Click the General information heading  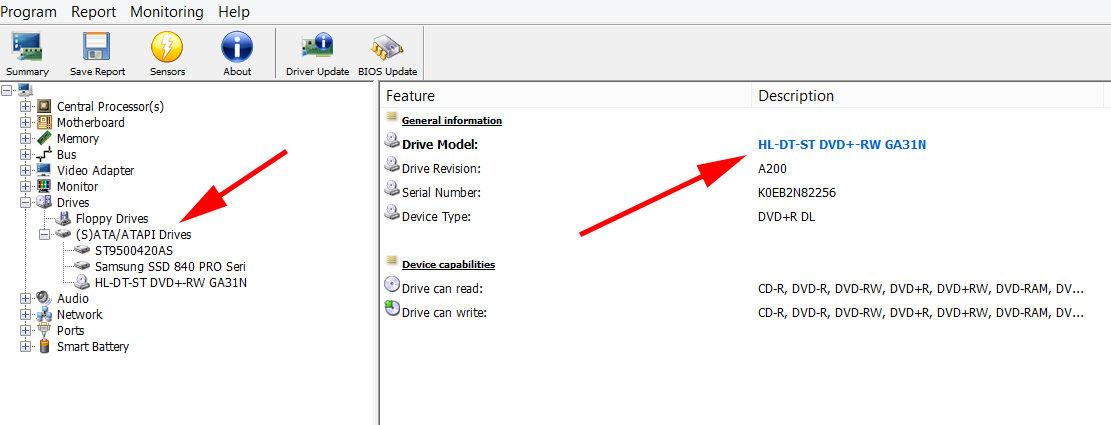click(x=452, y=120)
